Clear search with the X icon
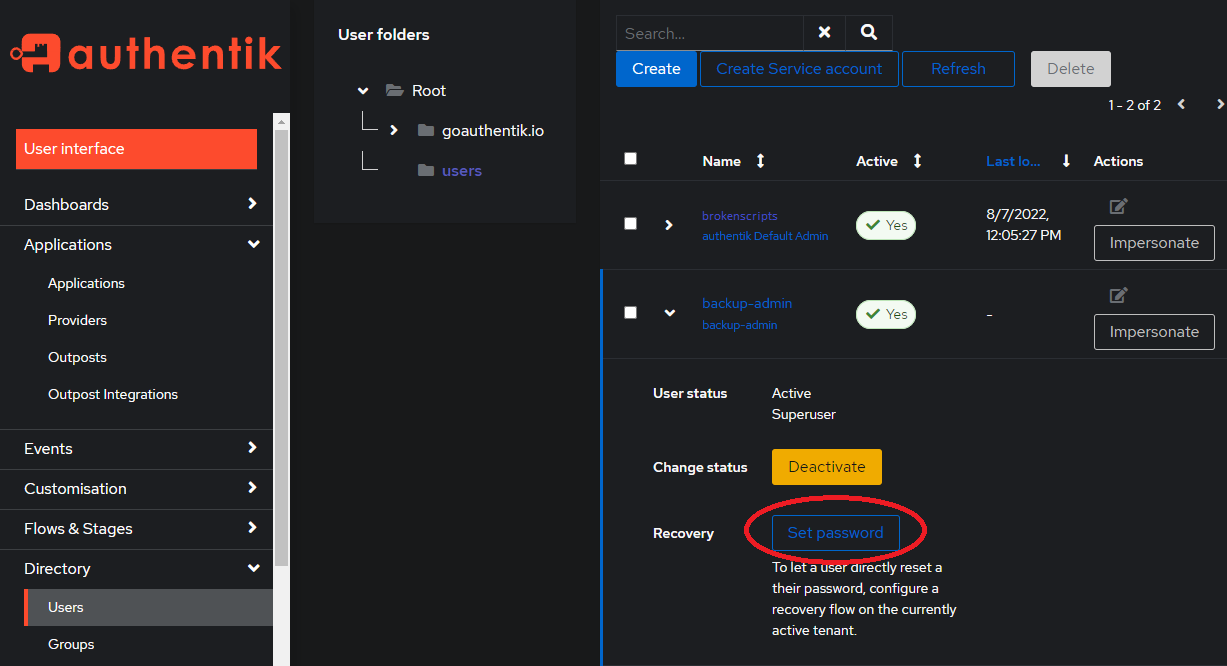1227x666 pixels. click(x=824, y=33)
